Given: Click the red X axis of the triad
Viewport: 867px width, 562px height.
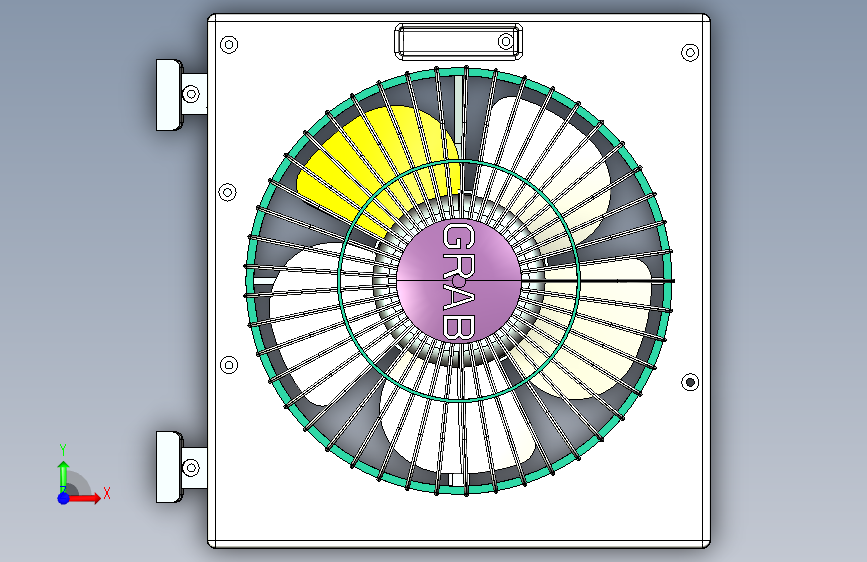Looking at the screenshot, I should [x=86, y=498].
